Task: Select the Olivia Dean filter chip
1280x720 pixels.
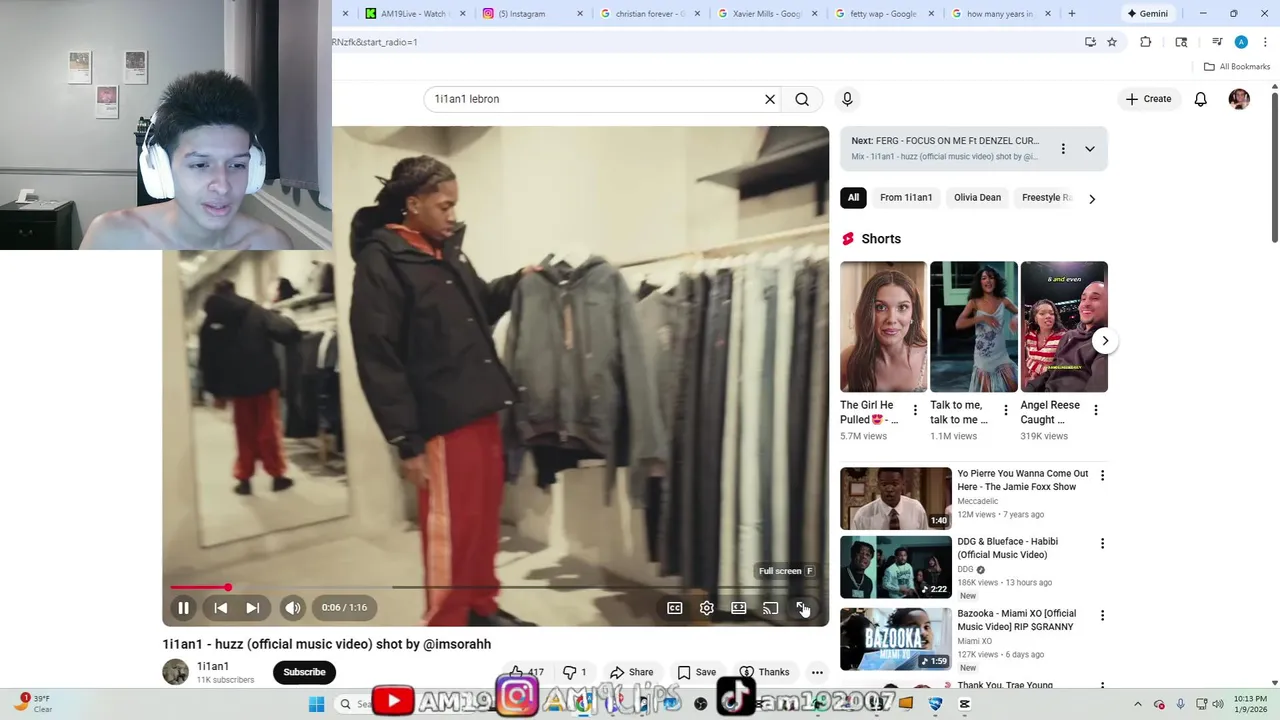Action: (x=977, y=197)
